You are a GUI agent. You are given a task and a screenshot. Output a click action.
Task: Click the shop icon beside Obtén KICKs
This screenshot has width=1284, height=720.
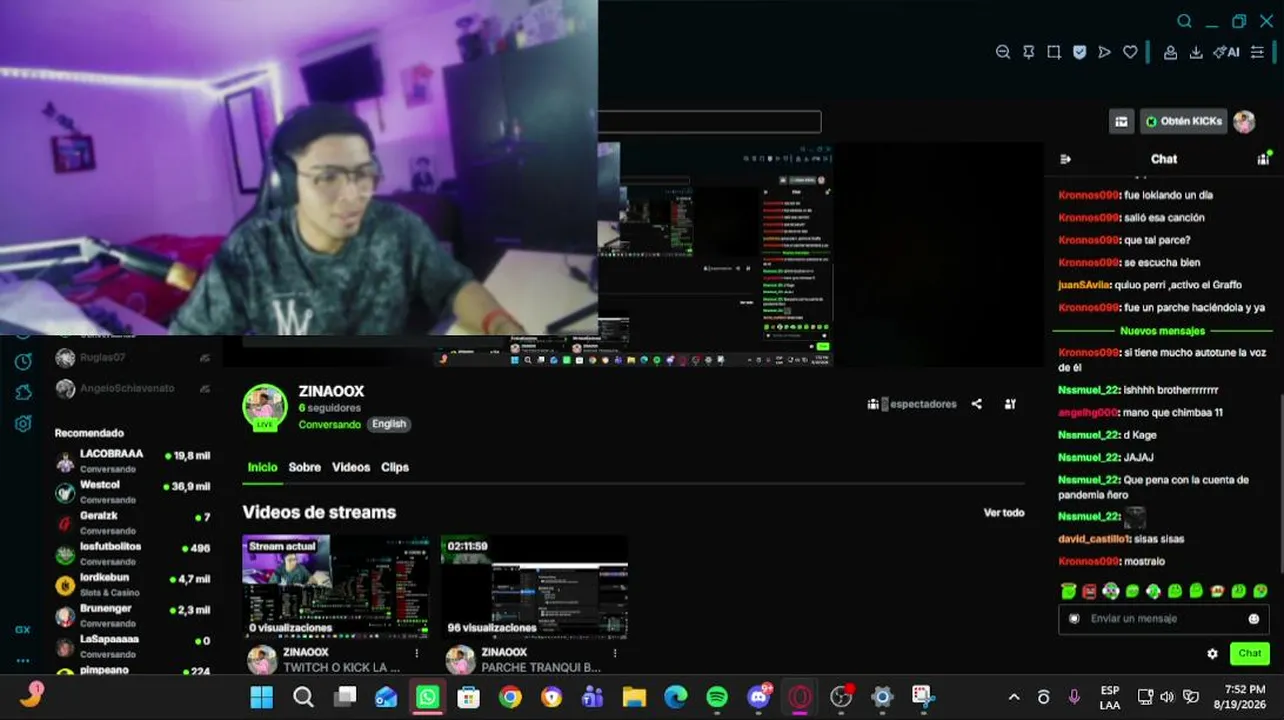pyautogui.click(x=1121, y=121)
